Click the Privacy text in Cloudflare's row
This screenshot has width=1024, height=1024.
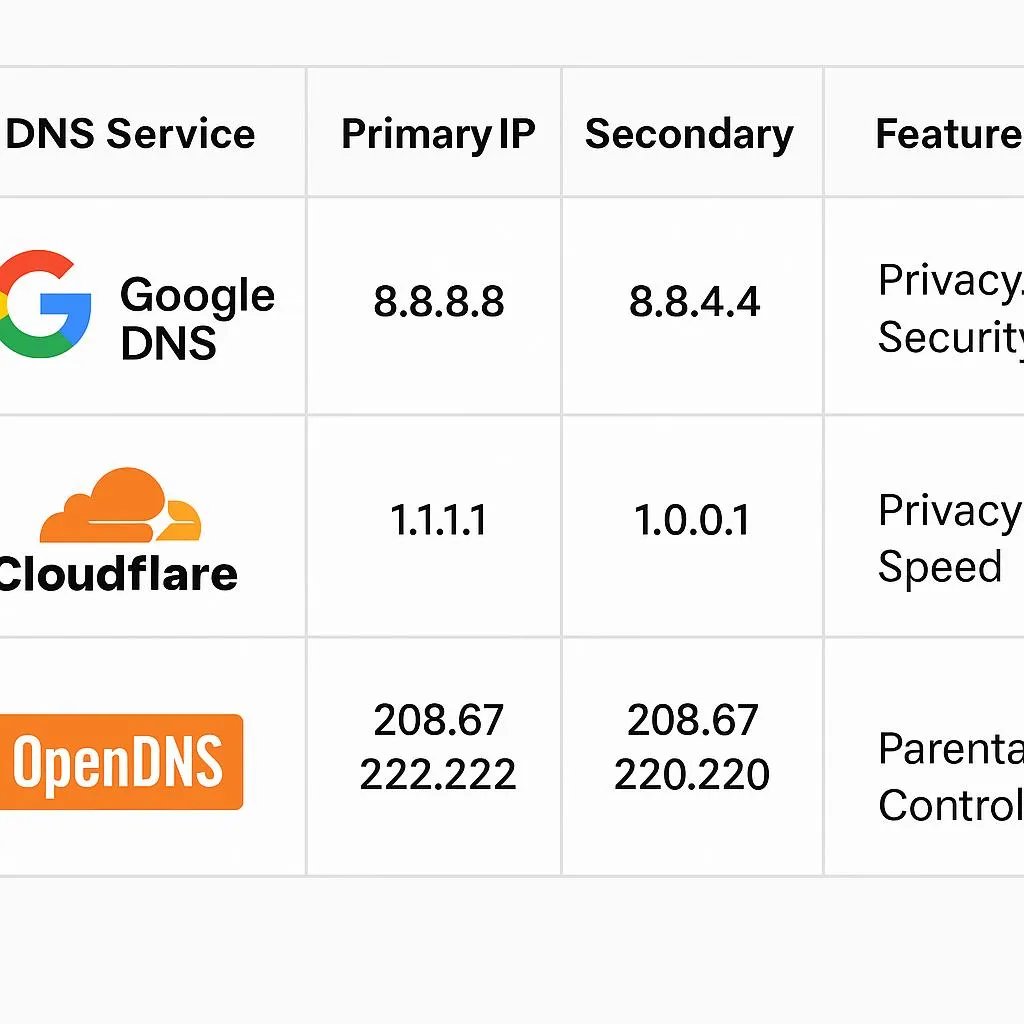tap(948, 512)
